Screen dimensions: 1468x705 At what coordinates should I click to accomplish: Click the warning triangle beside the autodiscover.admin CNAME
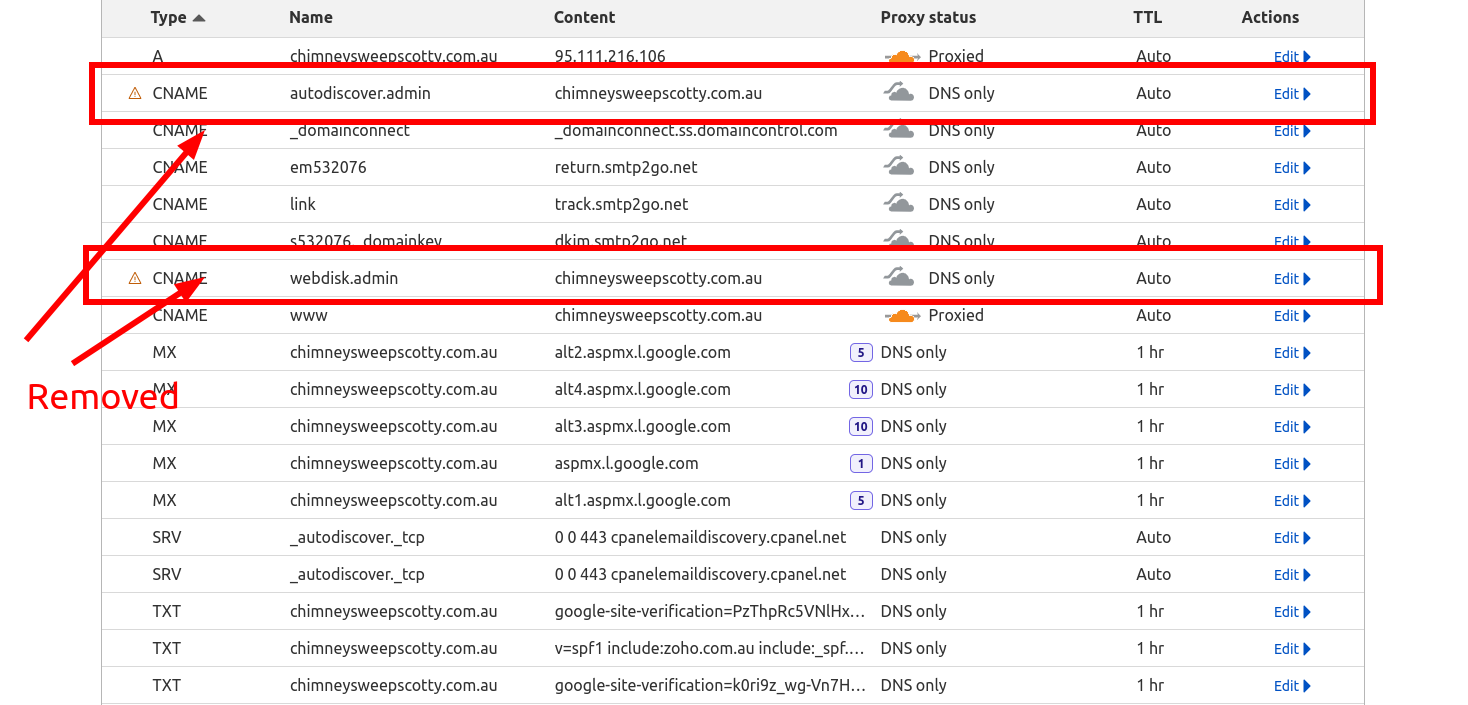(135, 93)
